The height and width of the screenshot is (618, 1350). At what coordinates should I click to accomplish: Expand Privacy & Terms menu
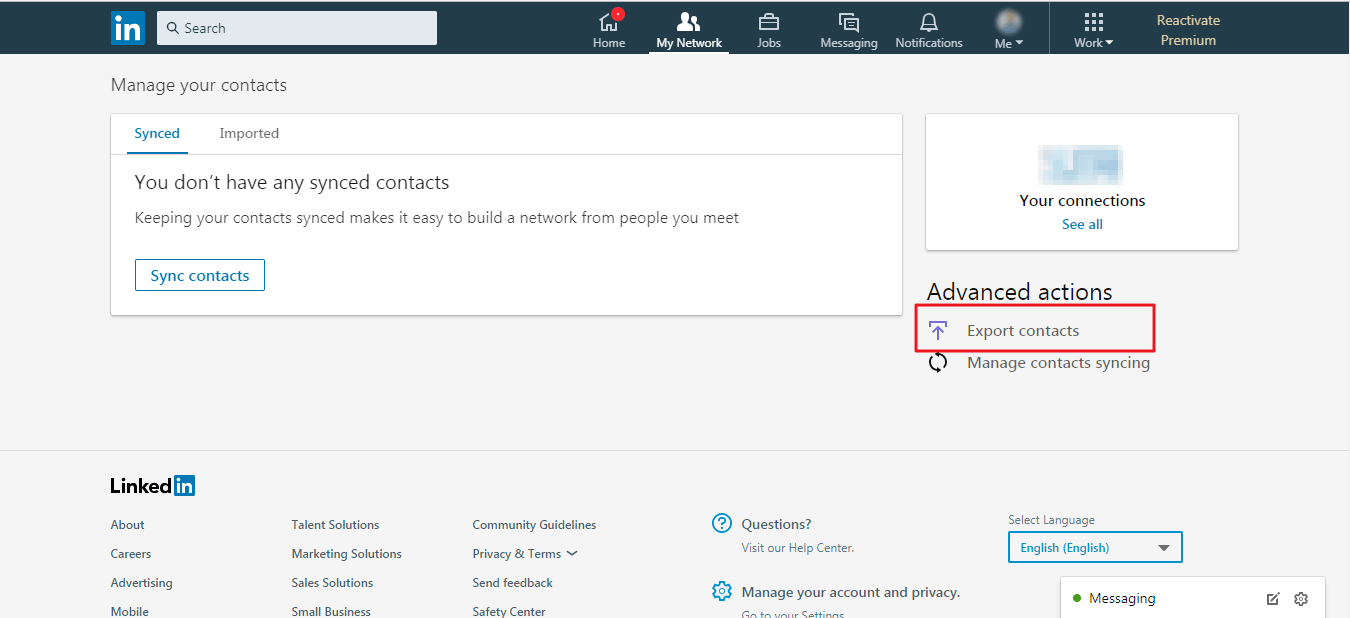click(x=525, y=553)
